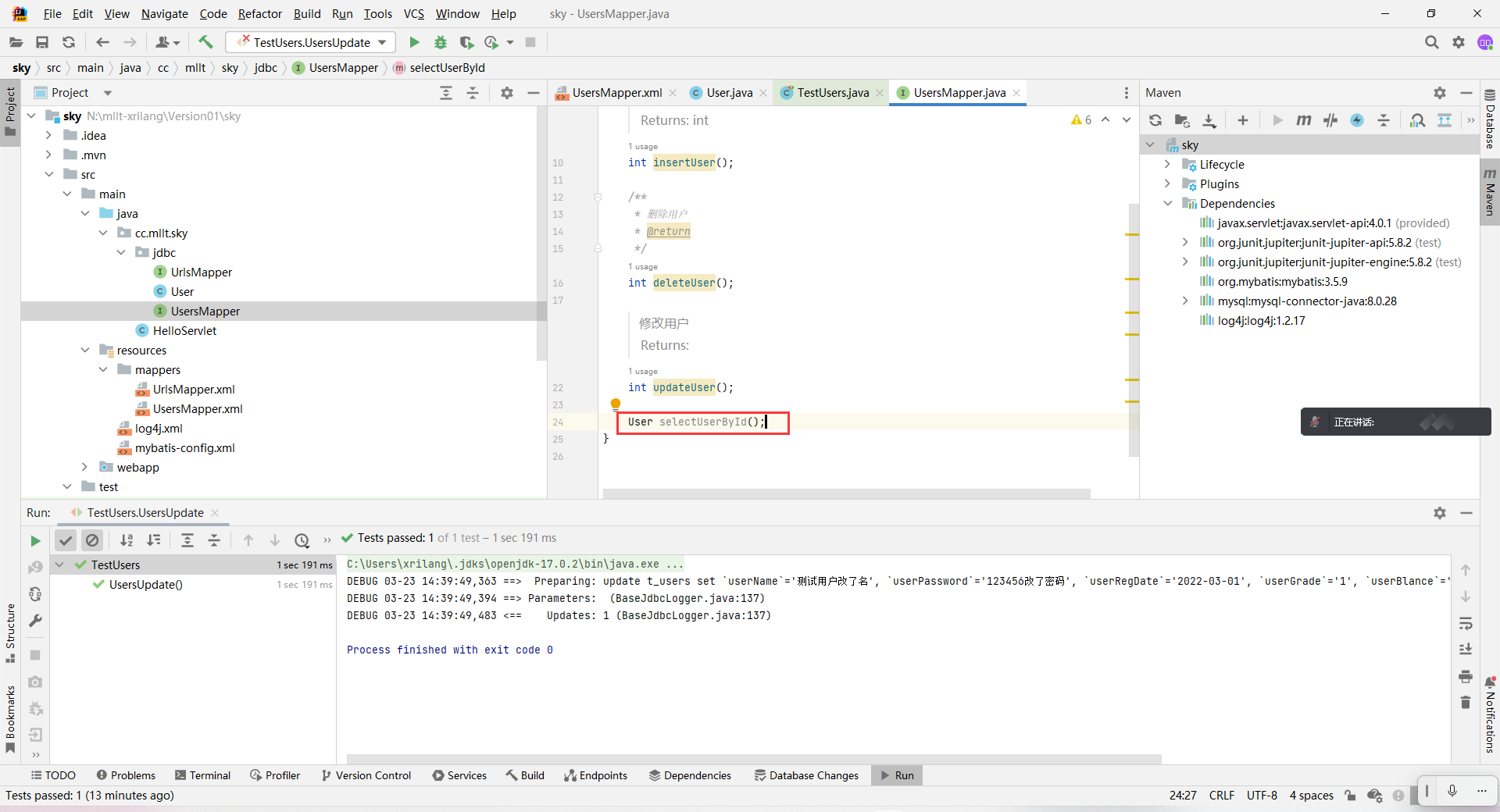
Task: Select HelloServlet in project tree
Action: point(184,330)
